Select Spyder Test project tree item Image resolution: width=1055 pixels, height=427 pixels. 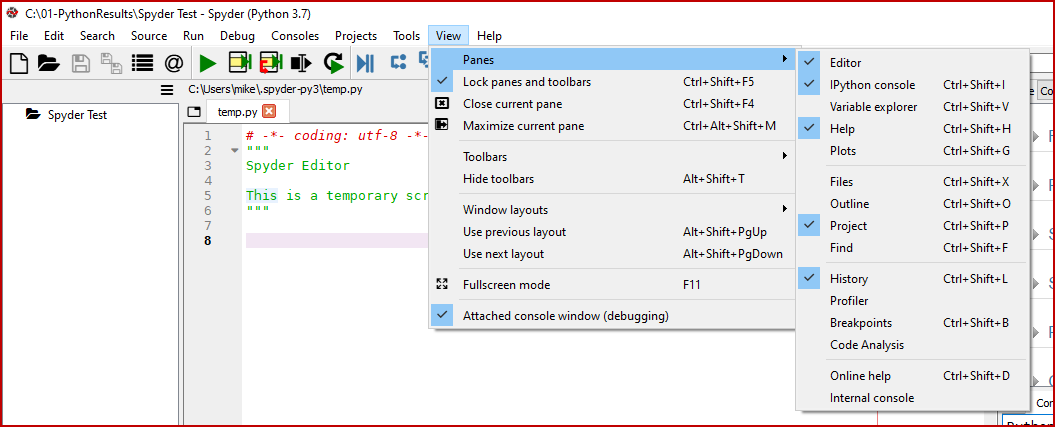point(77,115)
